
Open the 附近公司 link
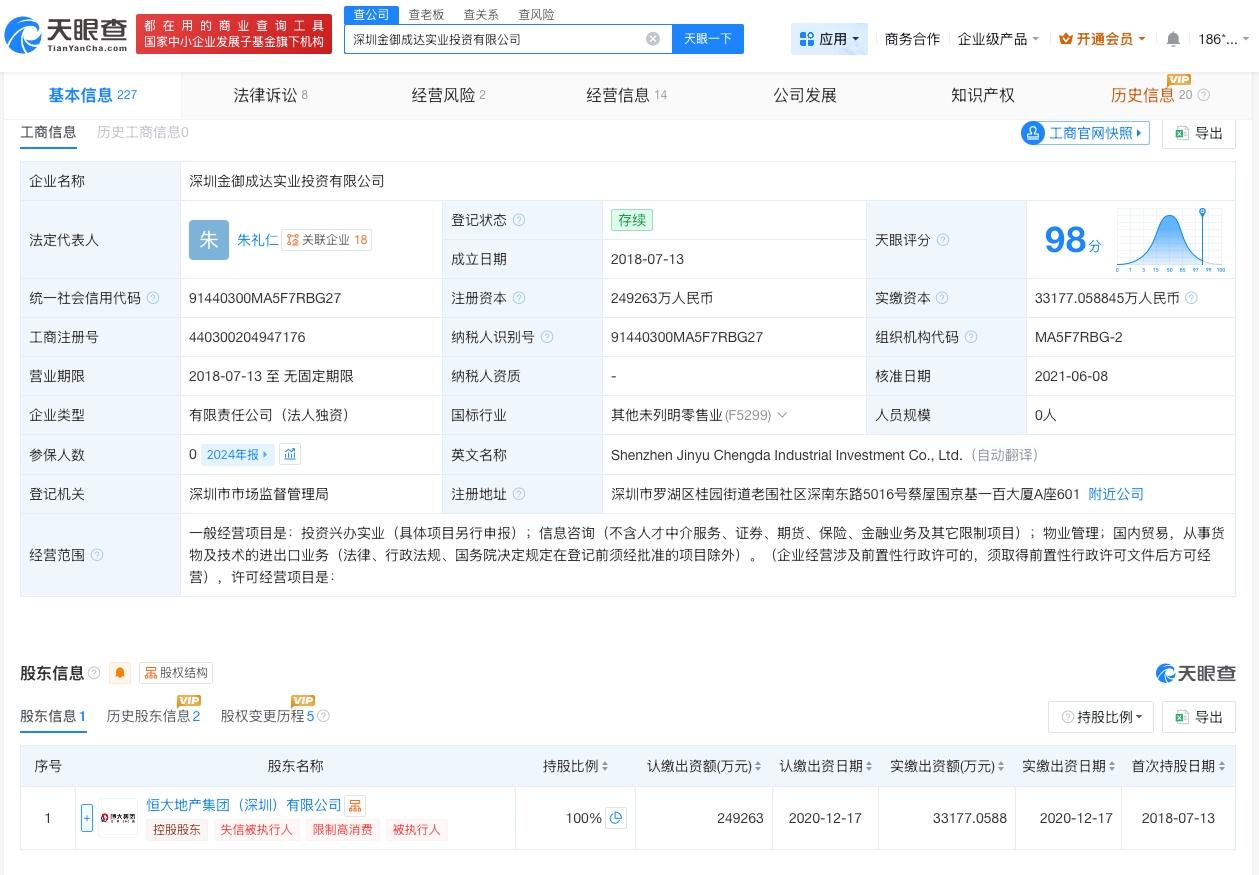coord(1115,494)
